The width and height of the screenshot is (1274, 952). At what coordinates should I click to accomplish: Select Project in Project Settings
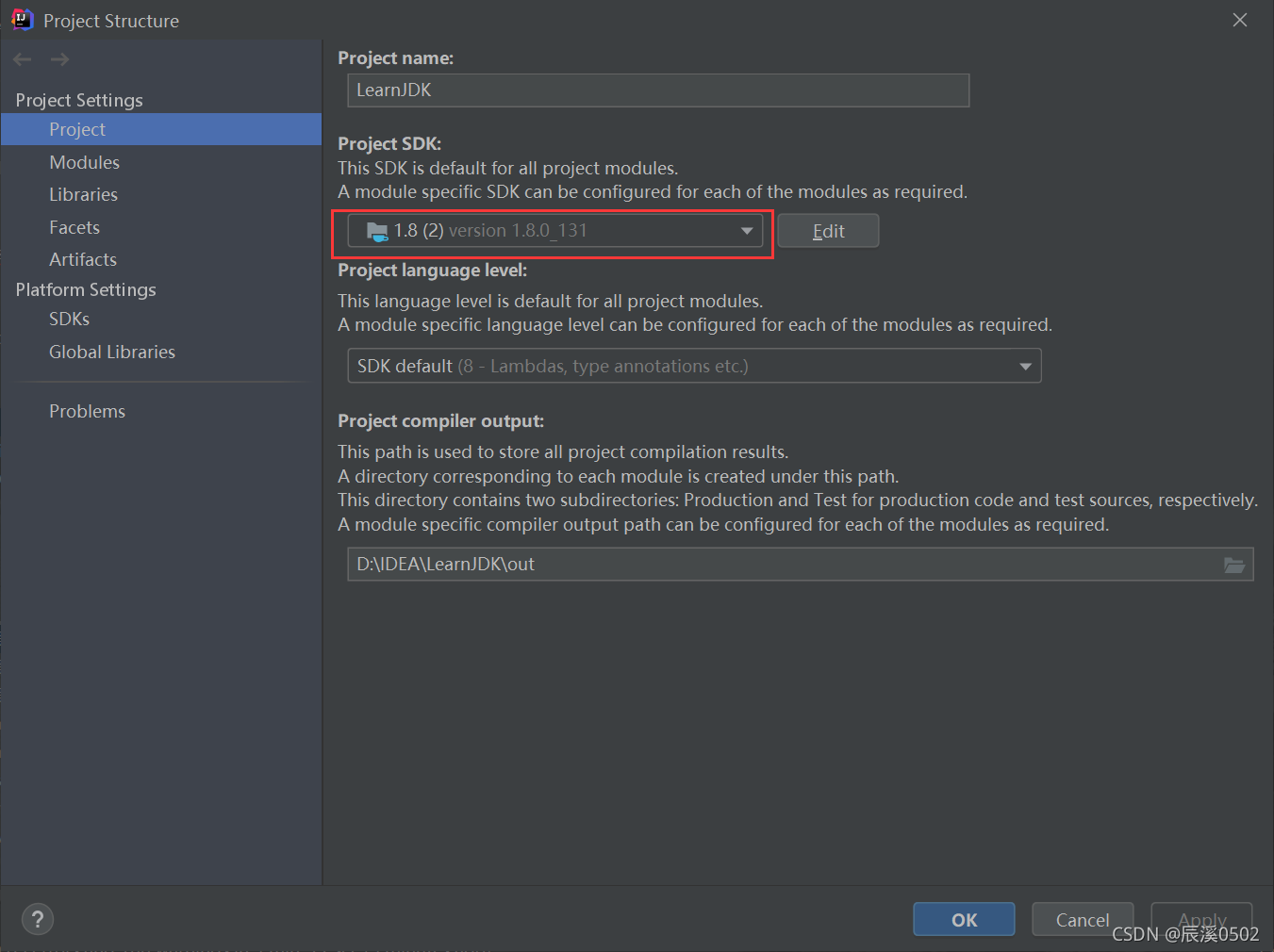[161, 129]
